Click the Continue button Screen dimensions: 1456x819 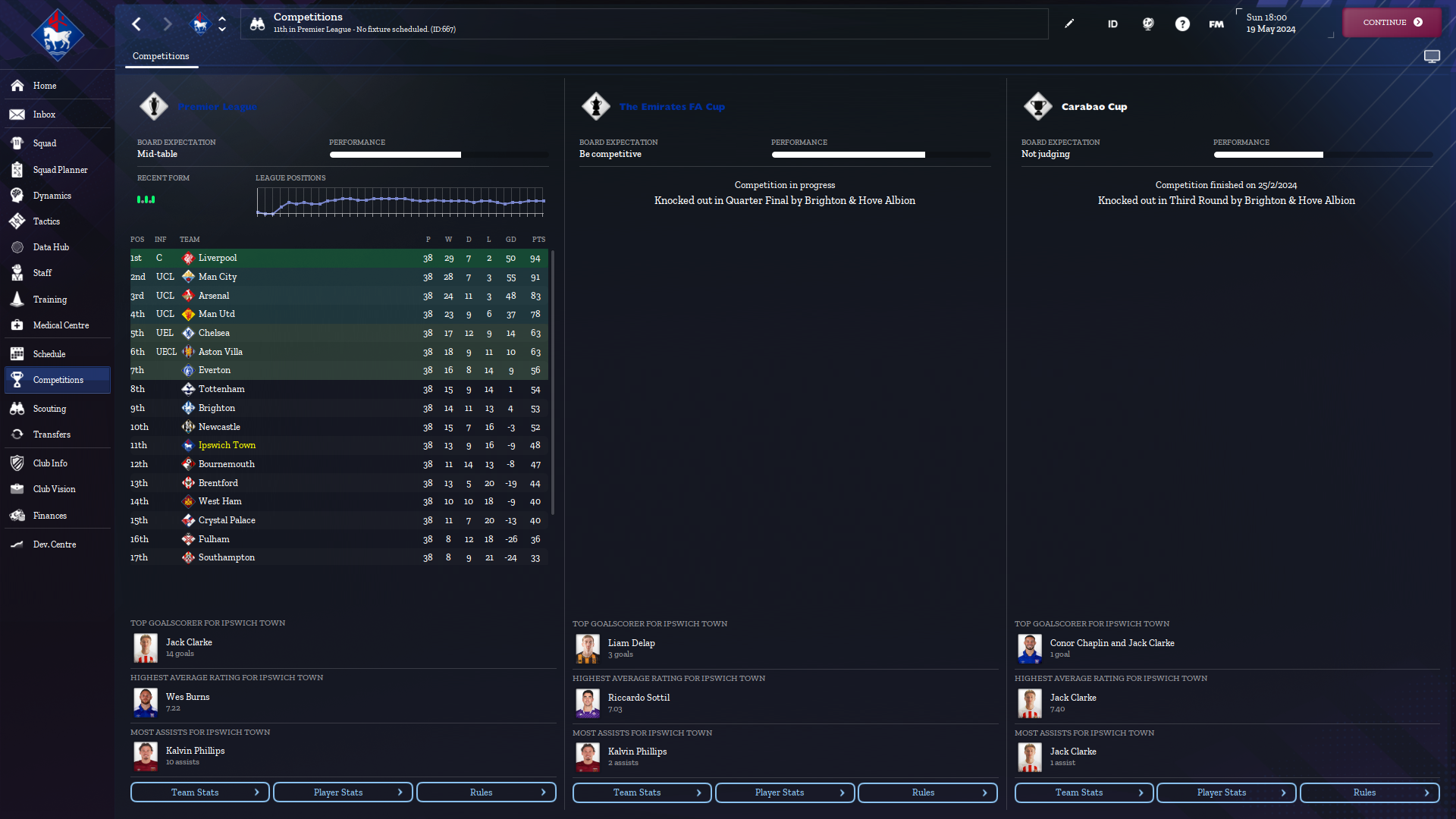pos(1392,23)
